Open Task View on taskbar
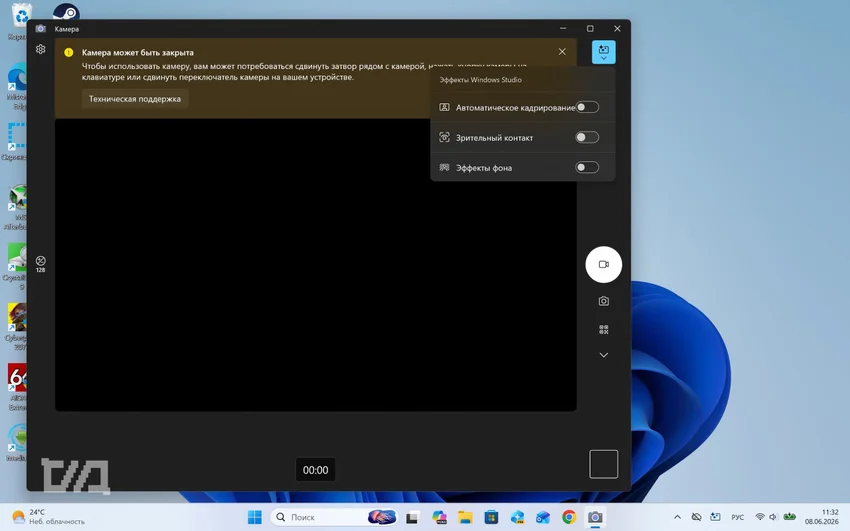The height and width of the screenshot is (531, 850). click(x=412, y=517)
